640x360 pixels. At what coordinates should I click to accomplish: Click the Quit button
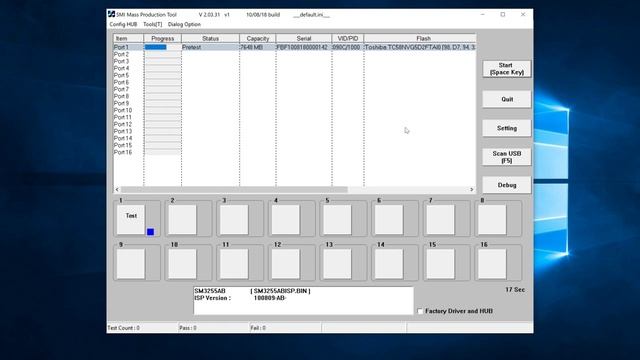(507, 99)
